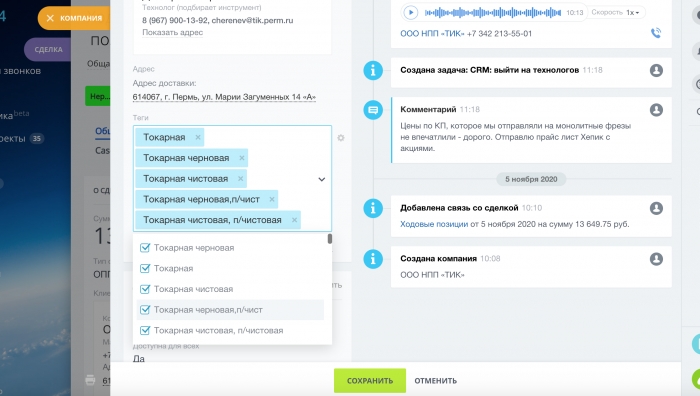
Task: Click the comment bubble icon in timeline
Action: coord(373,110)
